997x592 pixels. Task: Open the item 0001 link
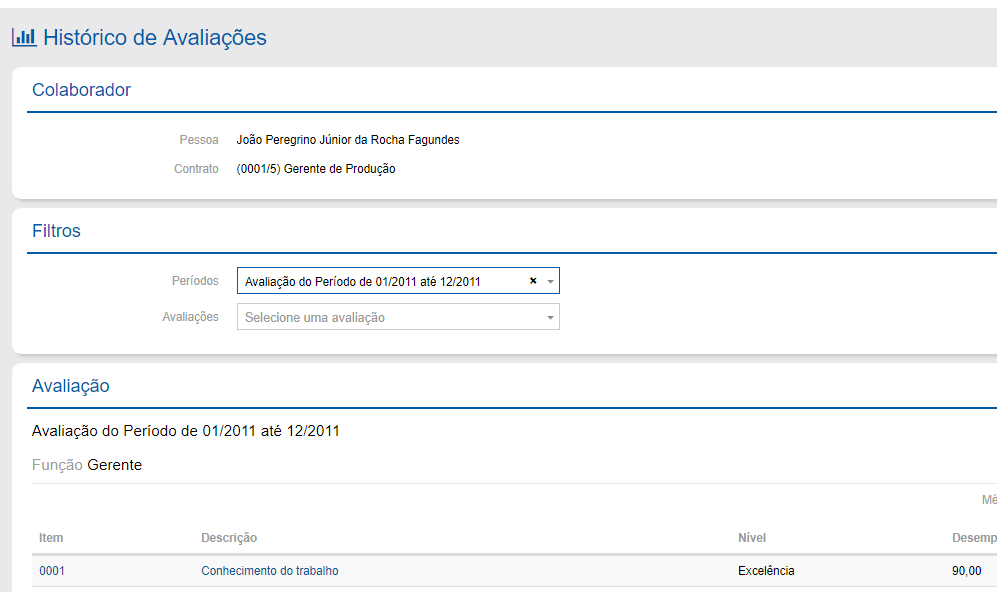(51, 571)
